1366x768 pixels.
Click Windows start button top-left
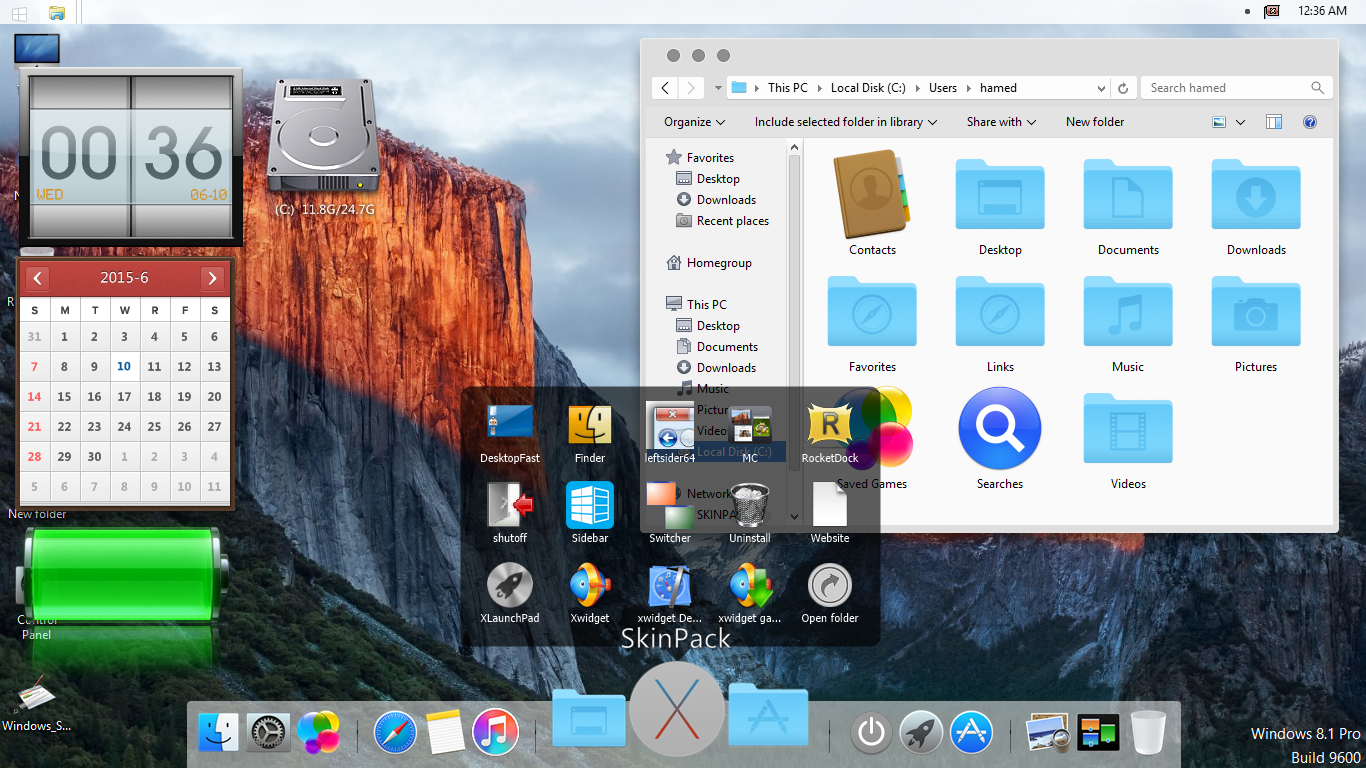(19, 12)
